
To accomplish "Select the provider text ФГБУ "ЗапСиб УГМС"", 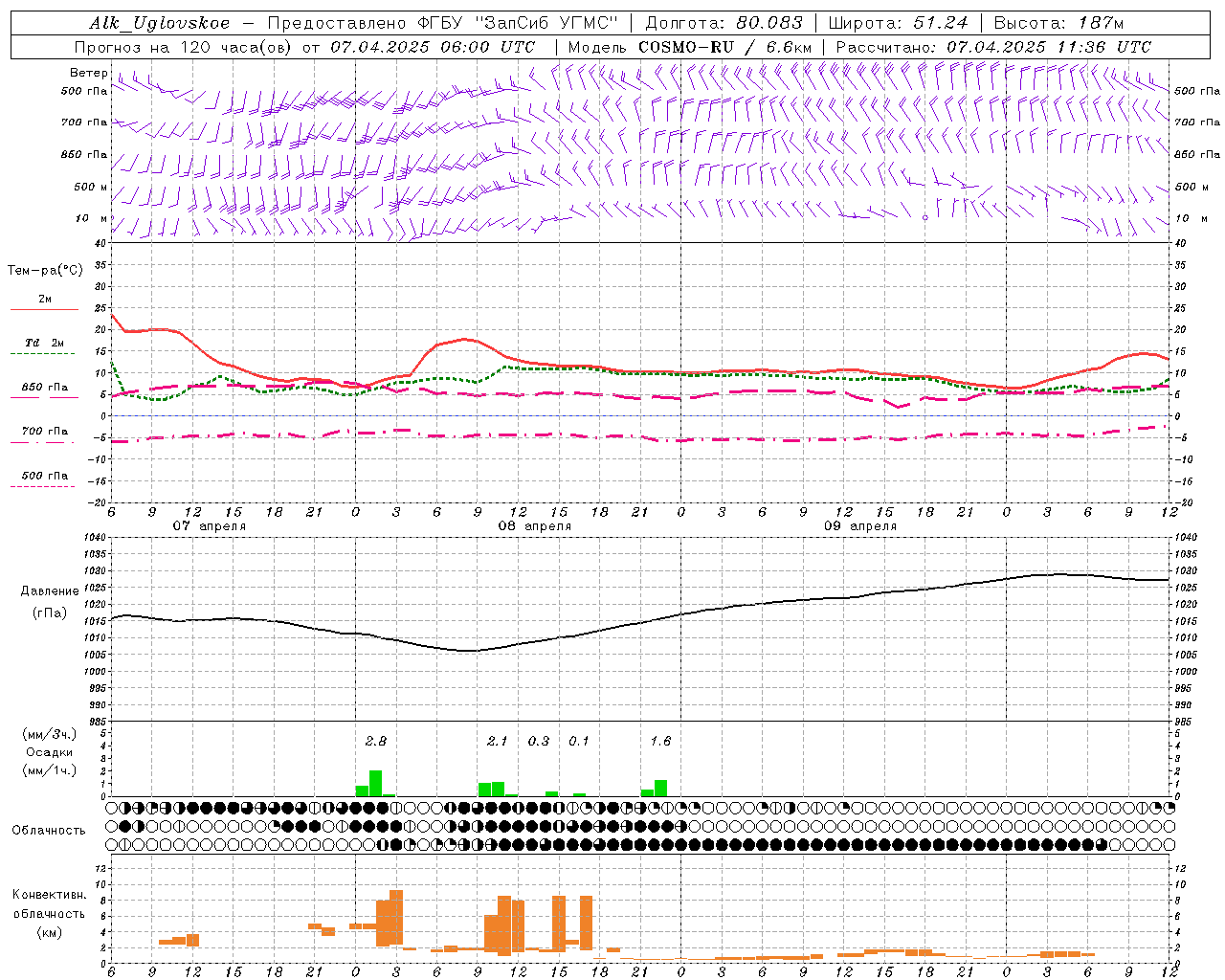I will 519,23.
